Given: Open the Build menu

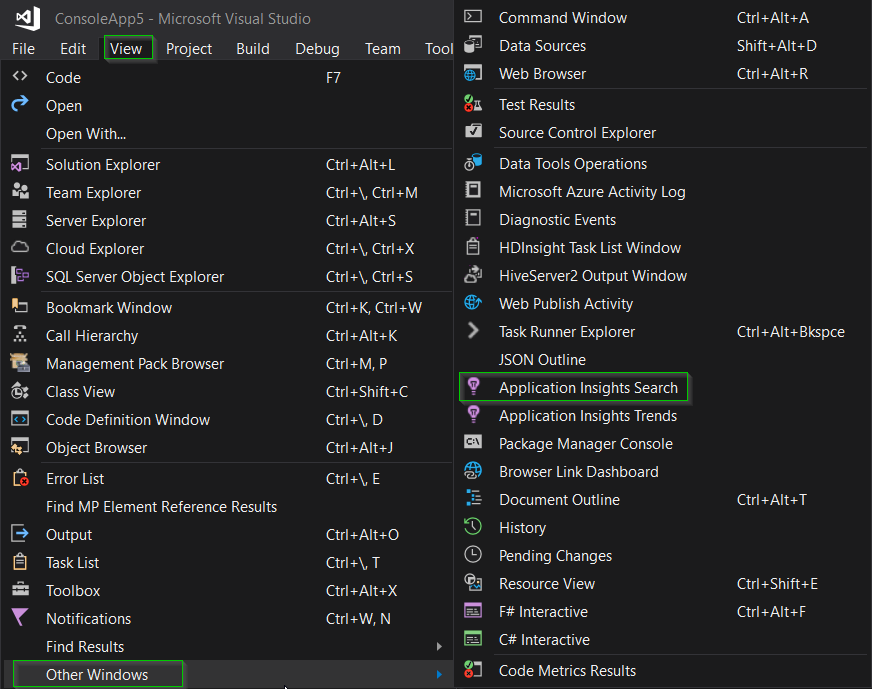Looking at the screenshot, I should 253,49.
